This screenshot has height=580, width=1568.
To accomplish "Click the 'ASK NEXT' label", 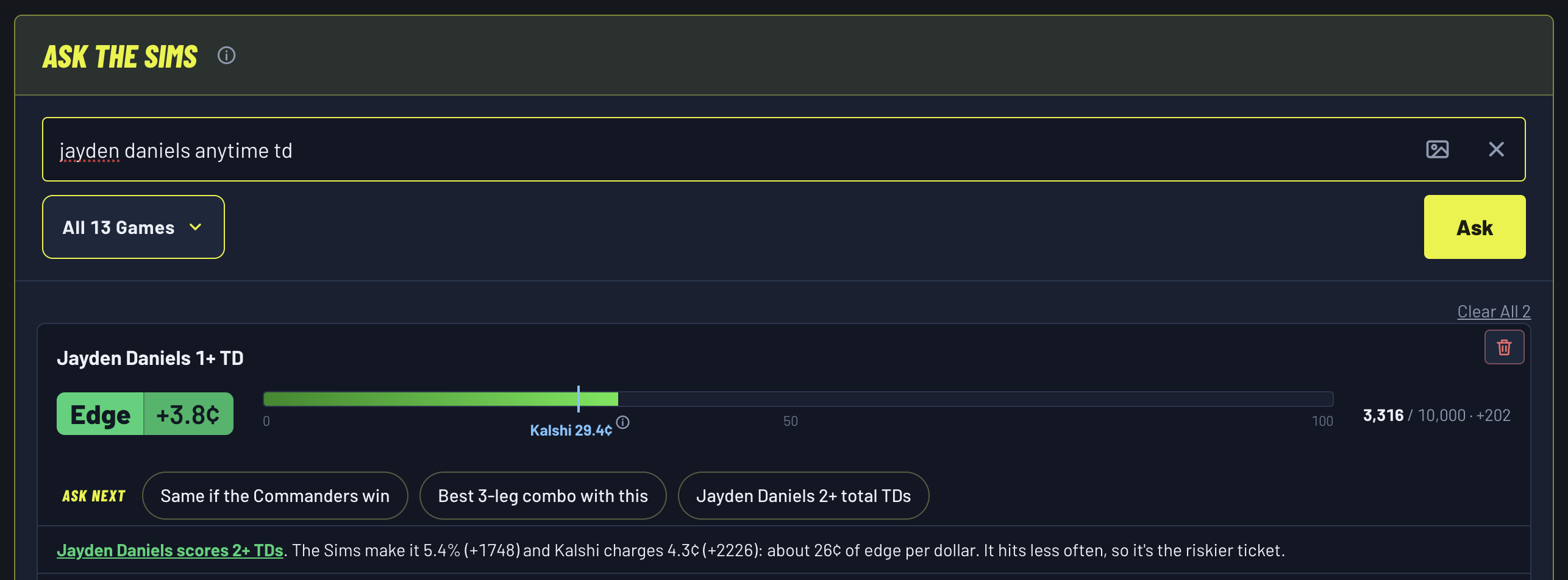I will click(94, 496).
